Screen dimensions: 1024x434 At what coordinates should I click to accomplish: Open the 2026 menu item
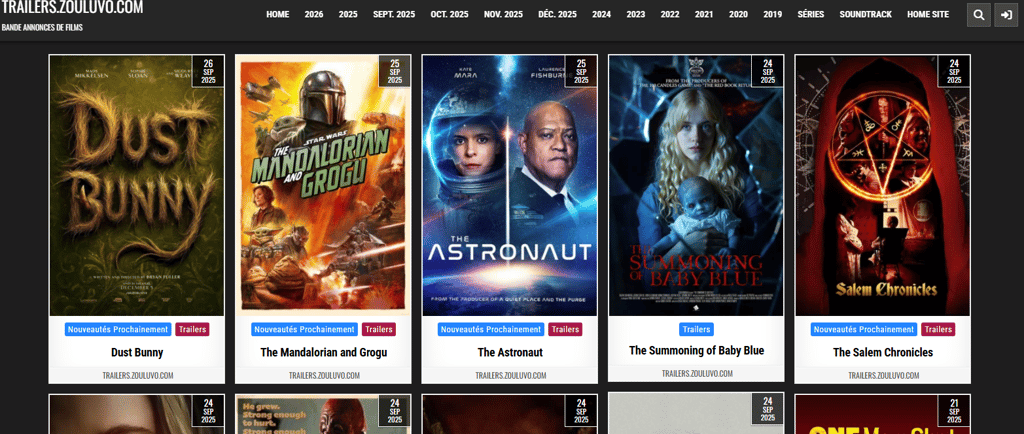tap(313, 14)
